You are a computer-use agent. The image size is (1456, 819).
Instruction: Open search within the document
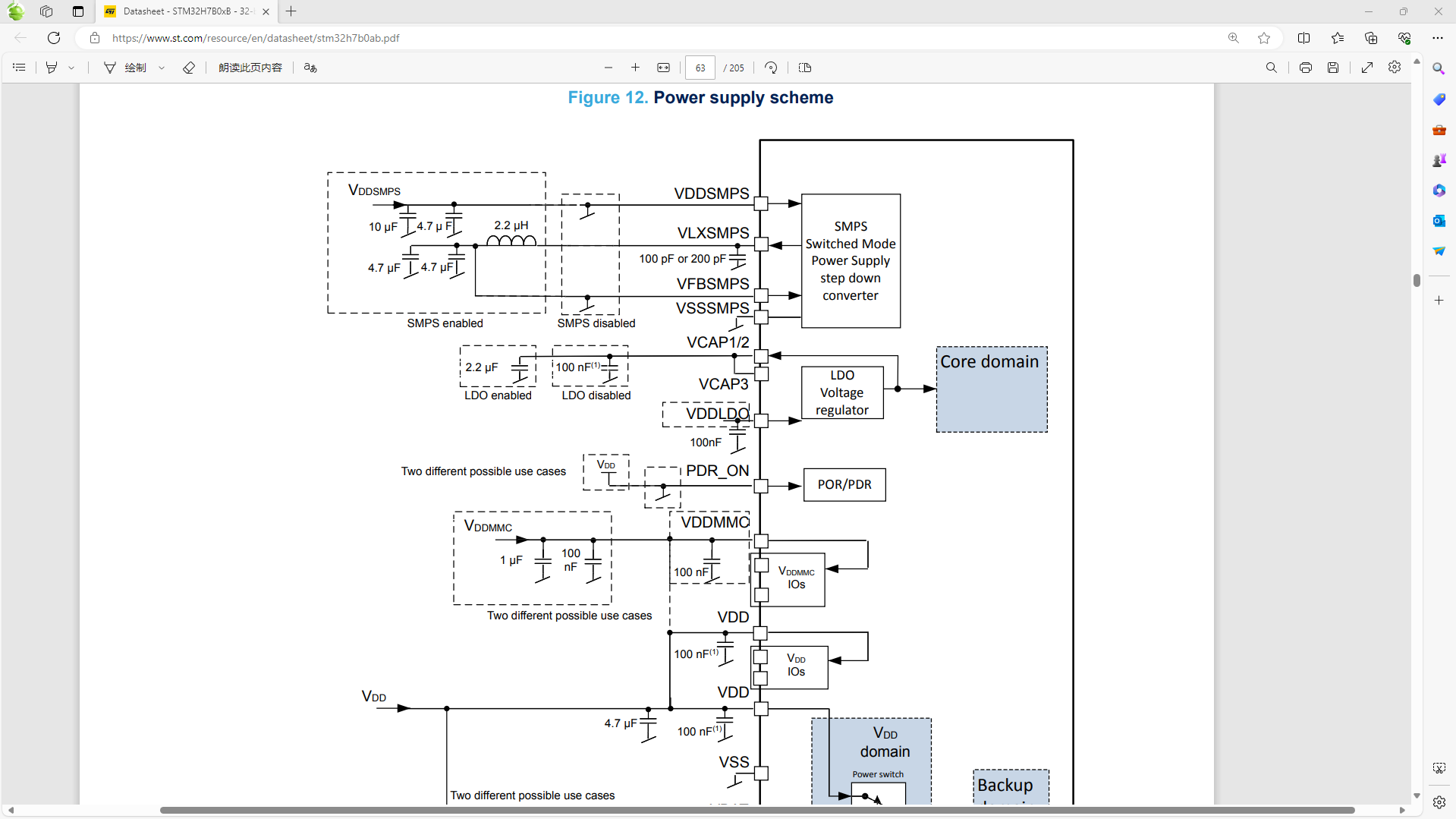[1272, 68]
